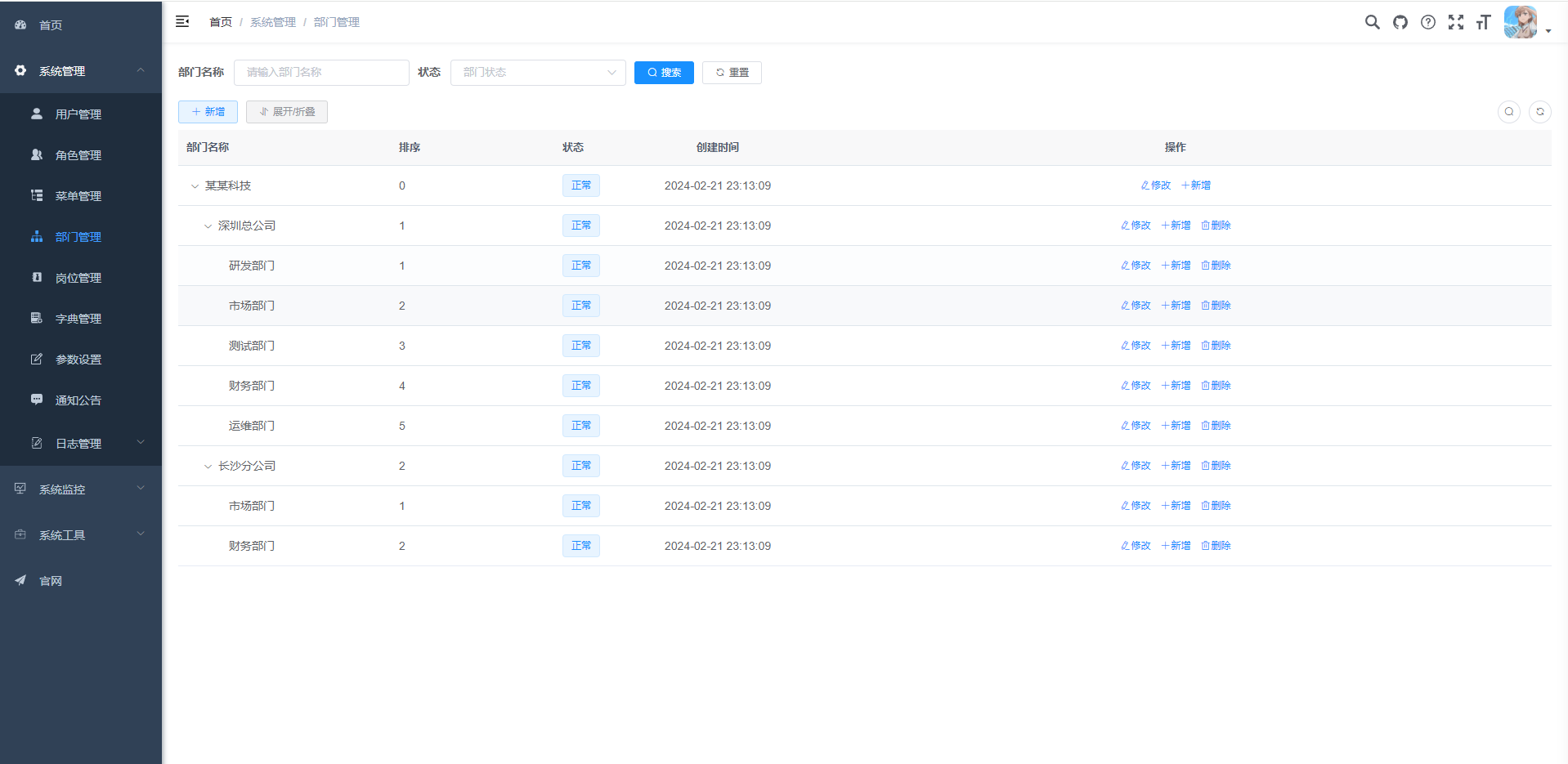Focus the 部门名称 input field

click(x=321, y=73)
